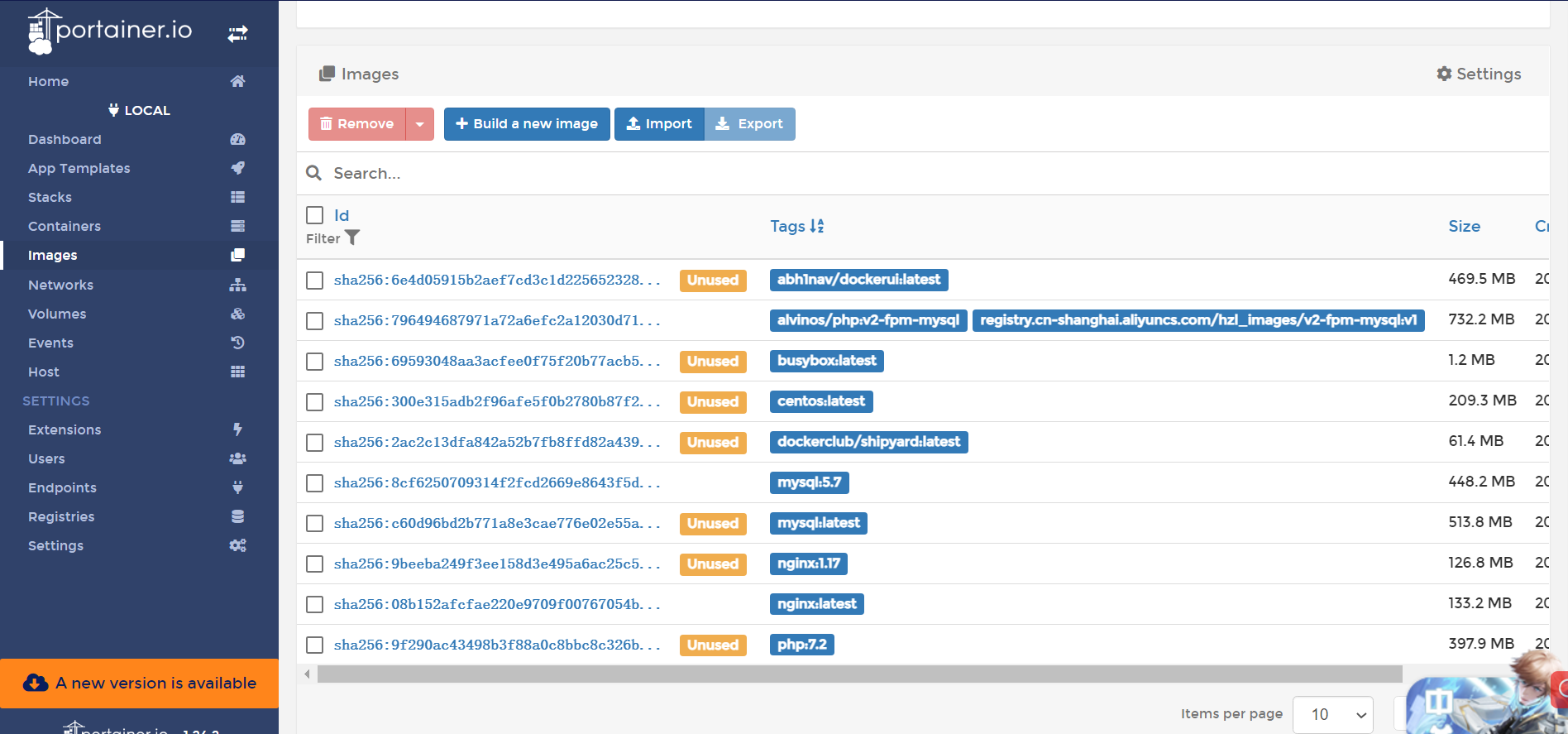The width and height of the screenshot is (1568, 734).
Task: Click the Events history icon
Action: click(x=237, y=343)
